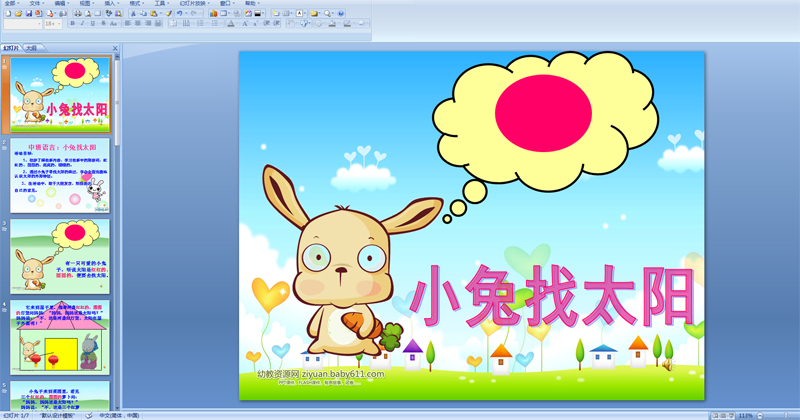
Task: Undo the last action with the blue arrow
Action: [x=180, y=13]
